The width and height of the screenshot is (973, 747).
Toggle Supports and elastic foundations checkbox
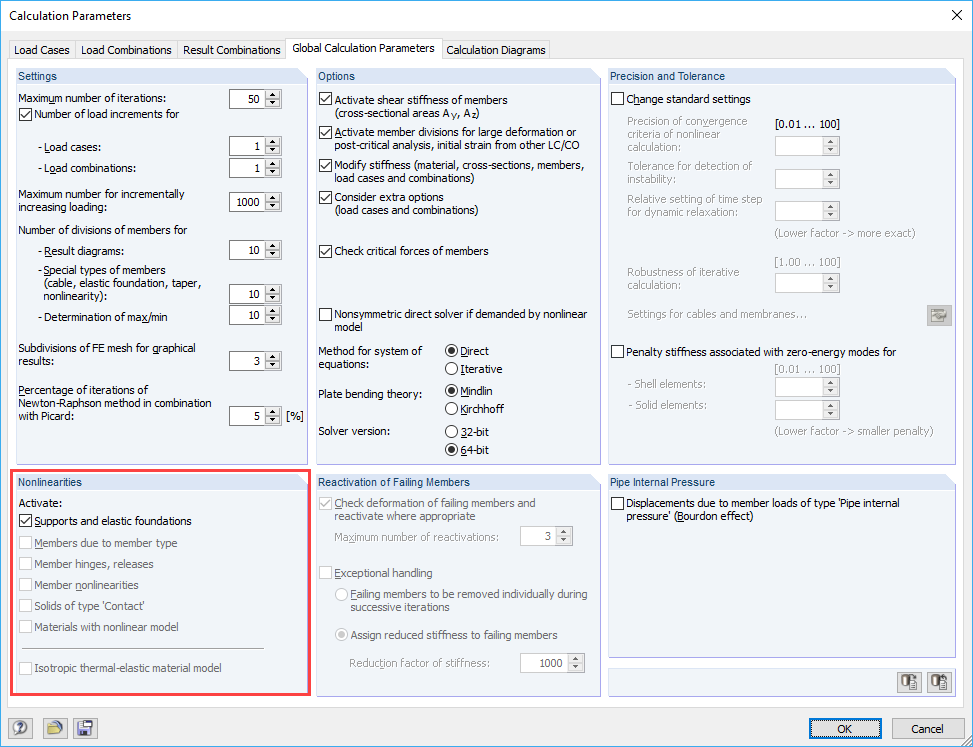(x=25, y=521)
